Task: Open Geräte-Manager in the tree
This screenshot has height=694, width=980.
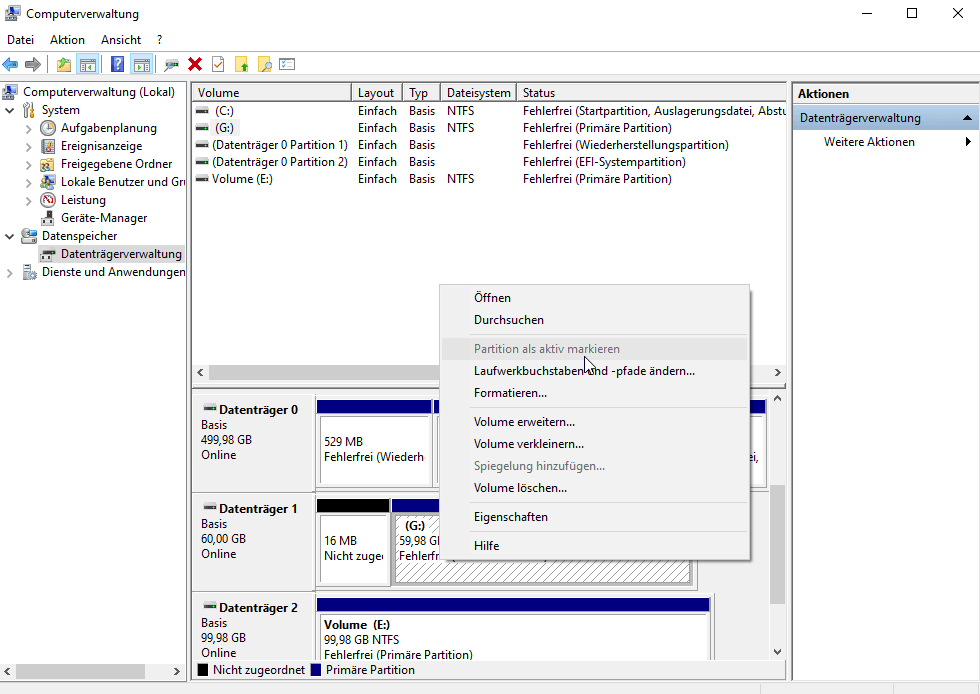Action: (x=103, y=218)
